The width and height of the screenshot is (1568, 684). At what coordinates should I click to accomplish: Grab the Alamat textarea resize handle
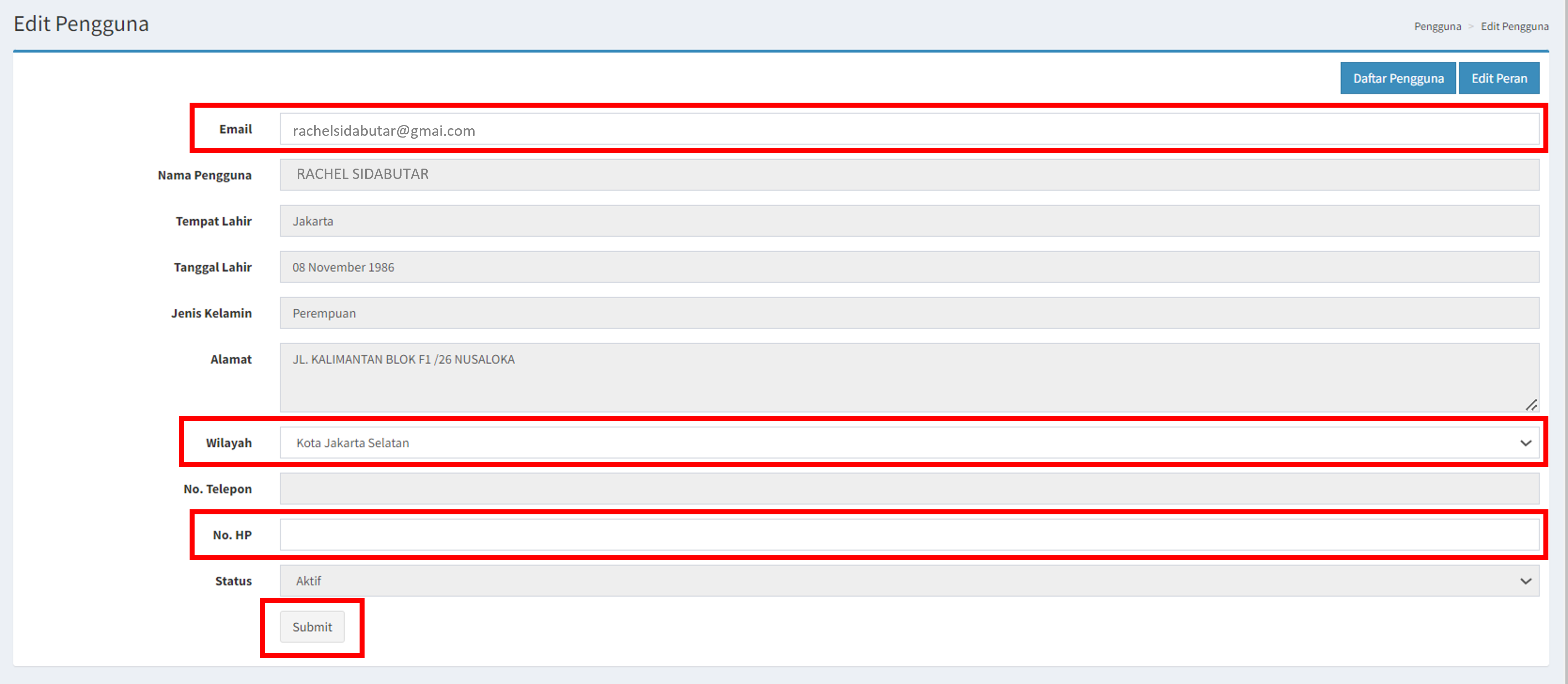coord(1532,405)
